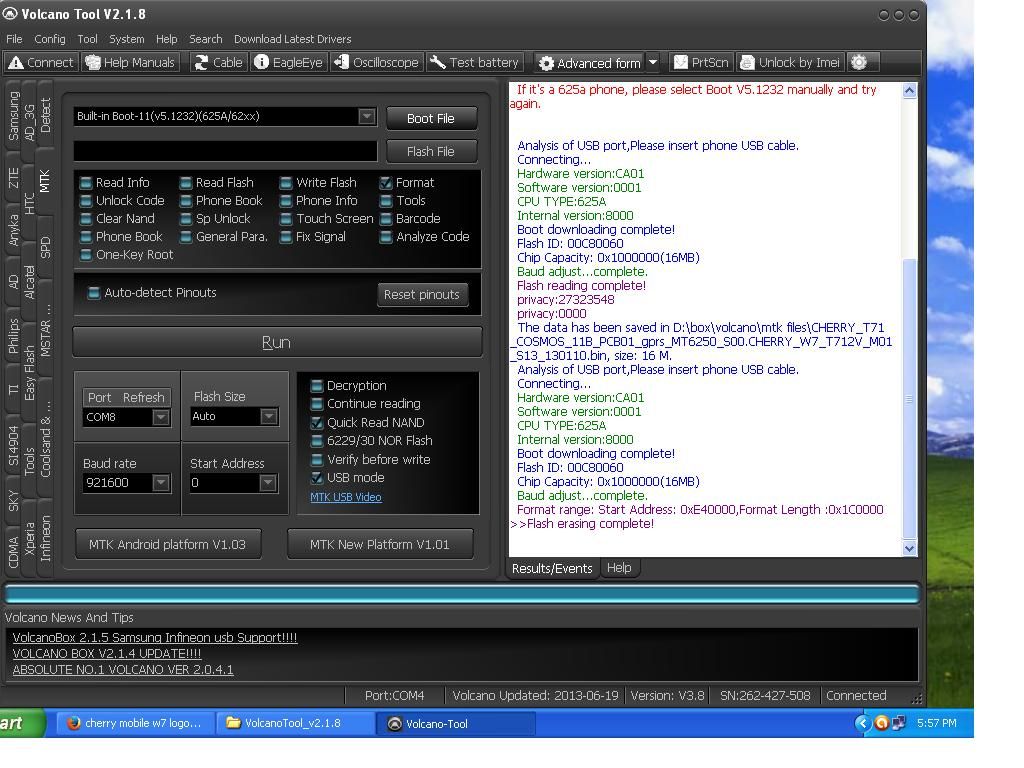Open Help Manuals from toolbar
Image resolution: width=1024 pixels, height=768 pixels.
click(131, 62)
